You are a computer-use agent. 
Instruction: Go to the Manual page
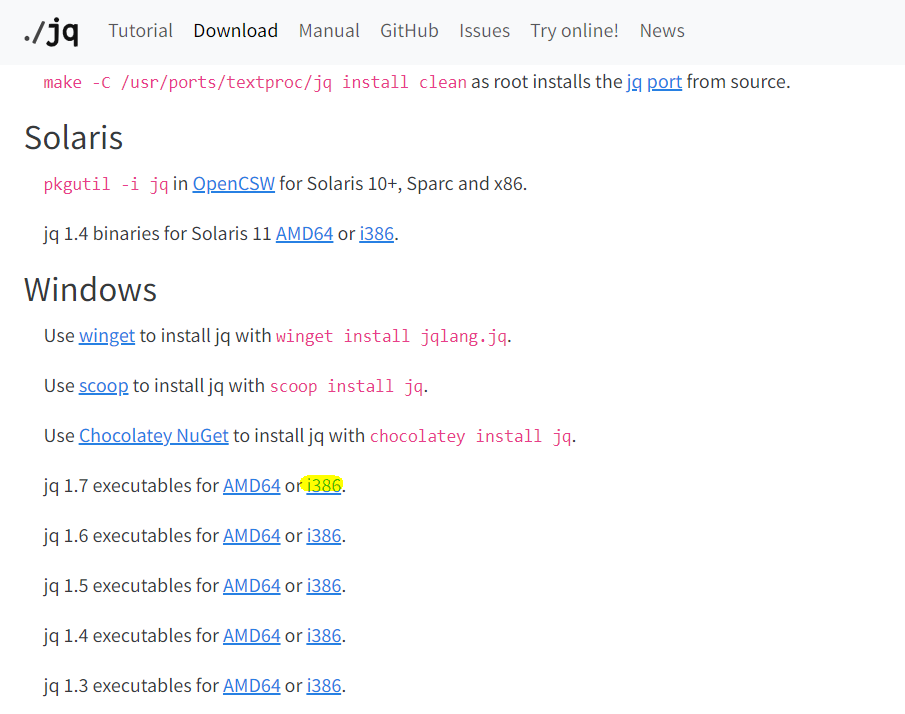click(329, 31)
